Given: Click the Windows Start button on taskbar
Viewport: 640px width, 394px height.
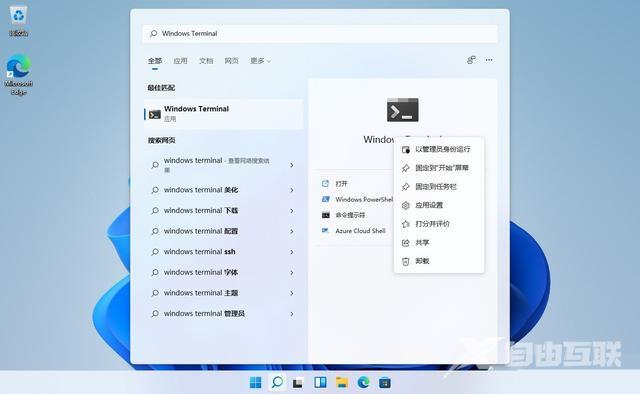Looking at the screenshot, I should pos(256,383).
